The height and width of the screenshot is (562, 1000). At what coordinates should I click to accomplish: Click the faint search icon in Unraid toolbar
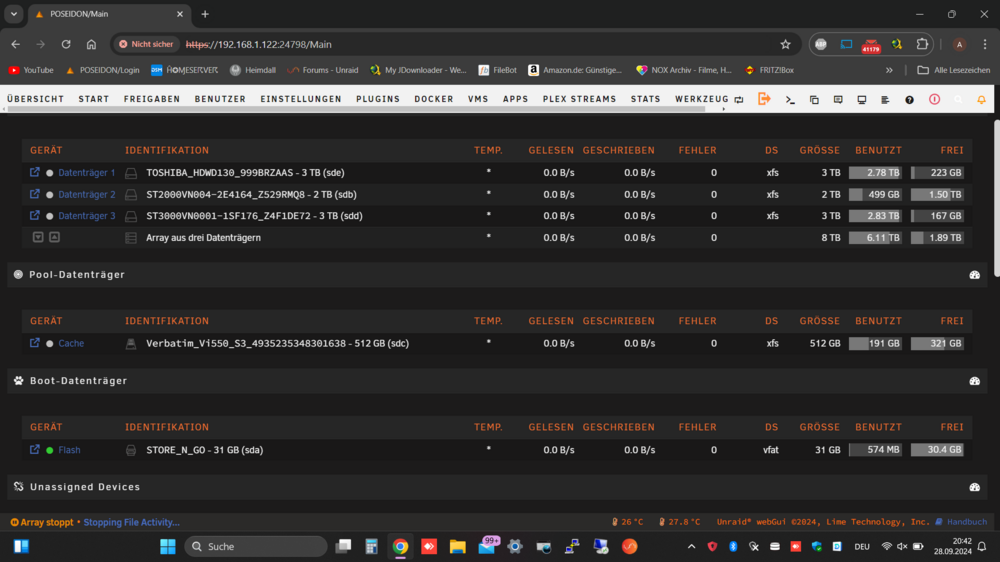[x=958, y=100]
